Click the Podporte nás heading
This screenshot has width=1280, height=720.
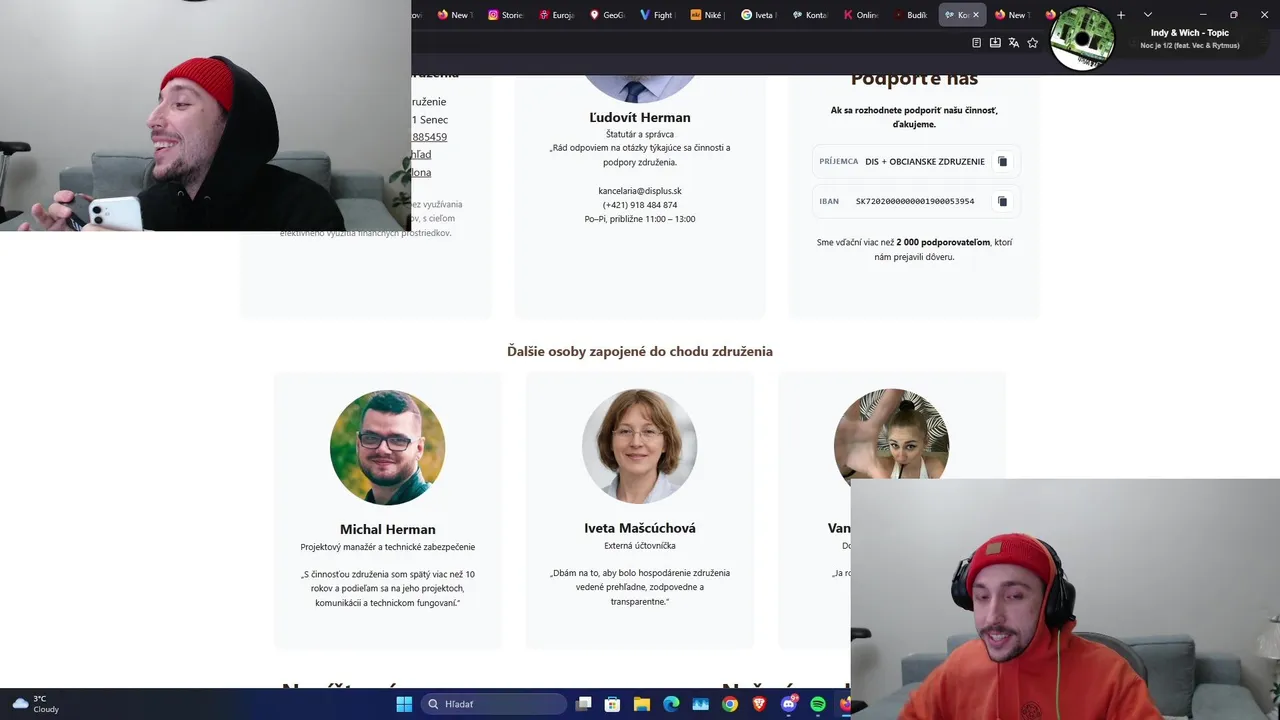914,79
